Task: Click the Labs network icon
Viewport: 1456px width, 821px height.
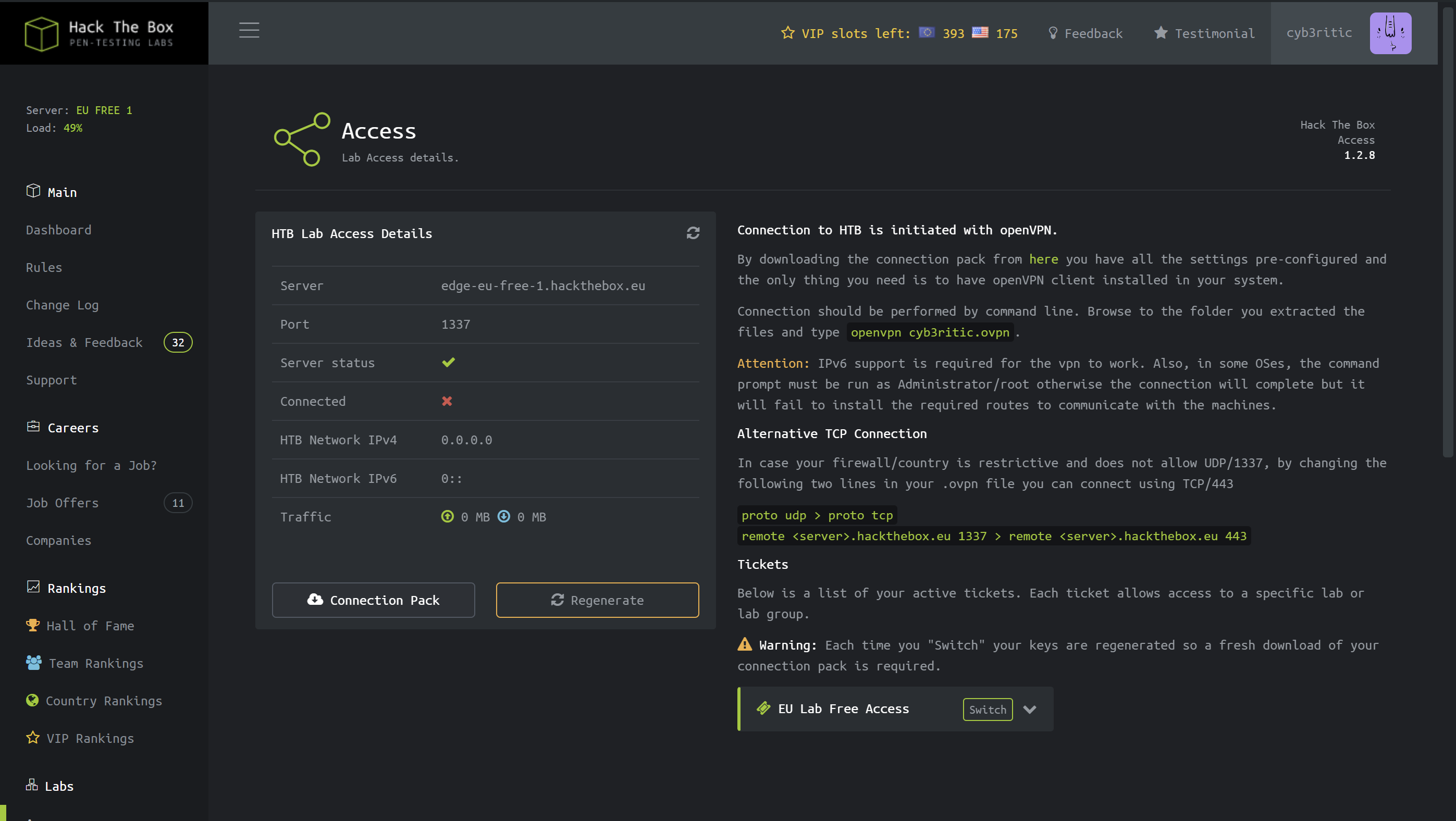Action: pyautogui.click(x=32, y=785)
